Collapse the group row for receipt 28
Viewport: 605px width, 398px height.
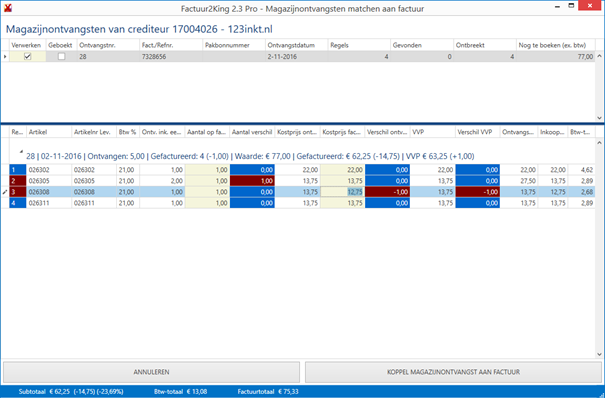22,151
